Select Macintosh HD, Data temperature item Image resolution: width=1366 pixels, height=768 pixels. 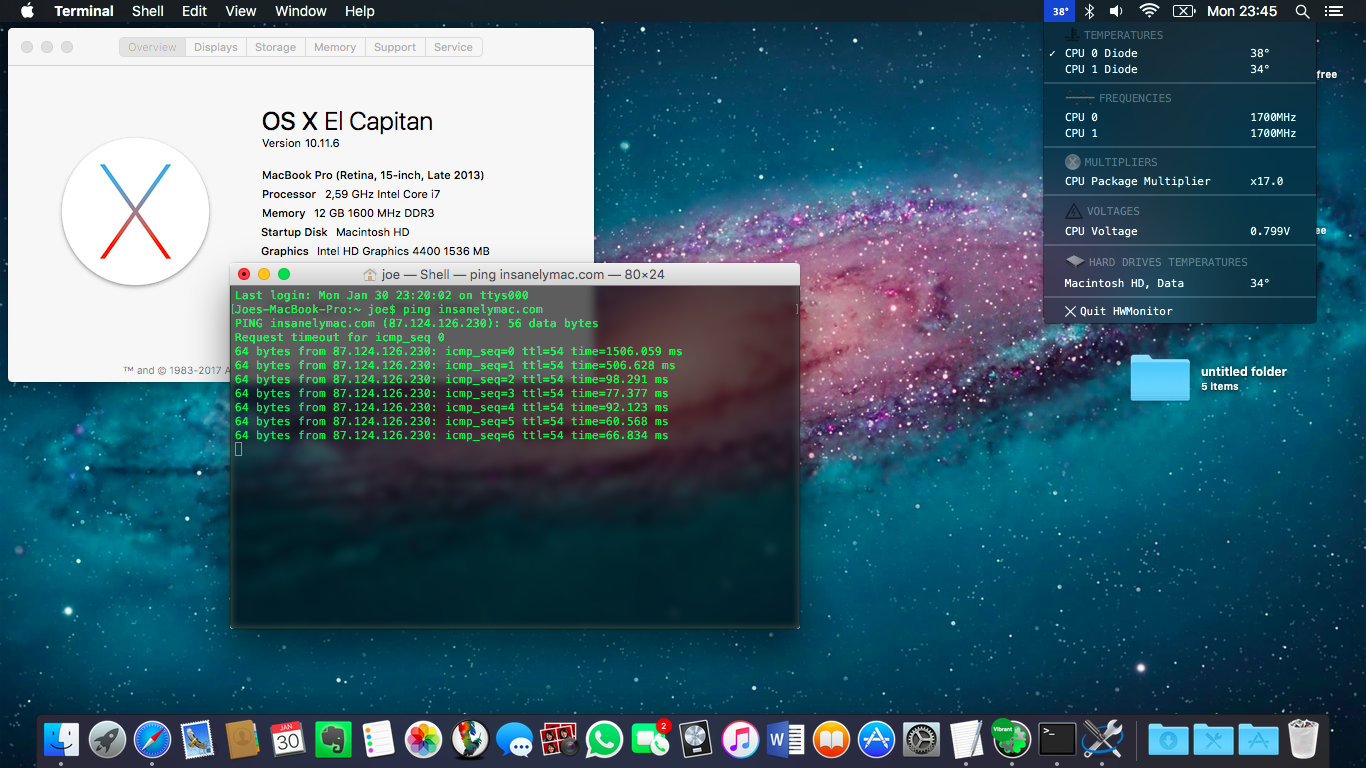1180,283
